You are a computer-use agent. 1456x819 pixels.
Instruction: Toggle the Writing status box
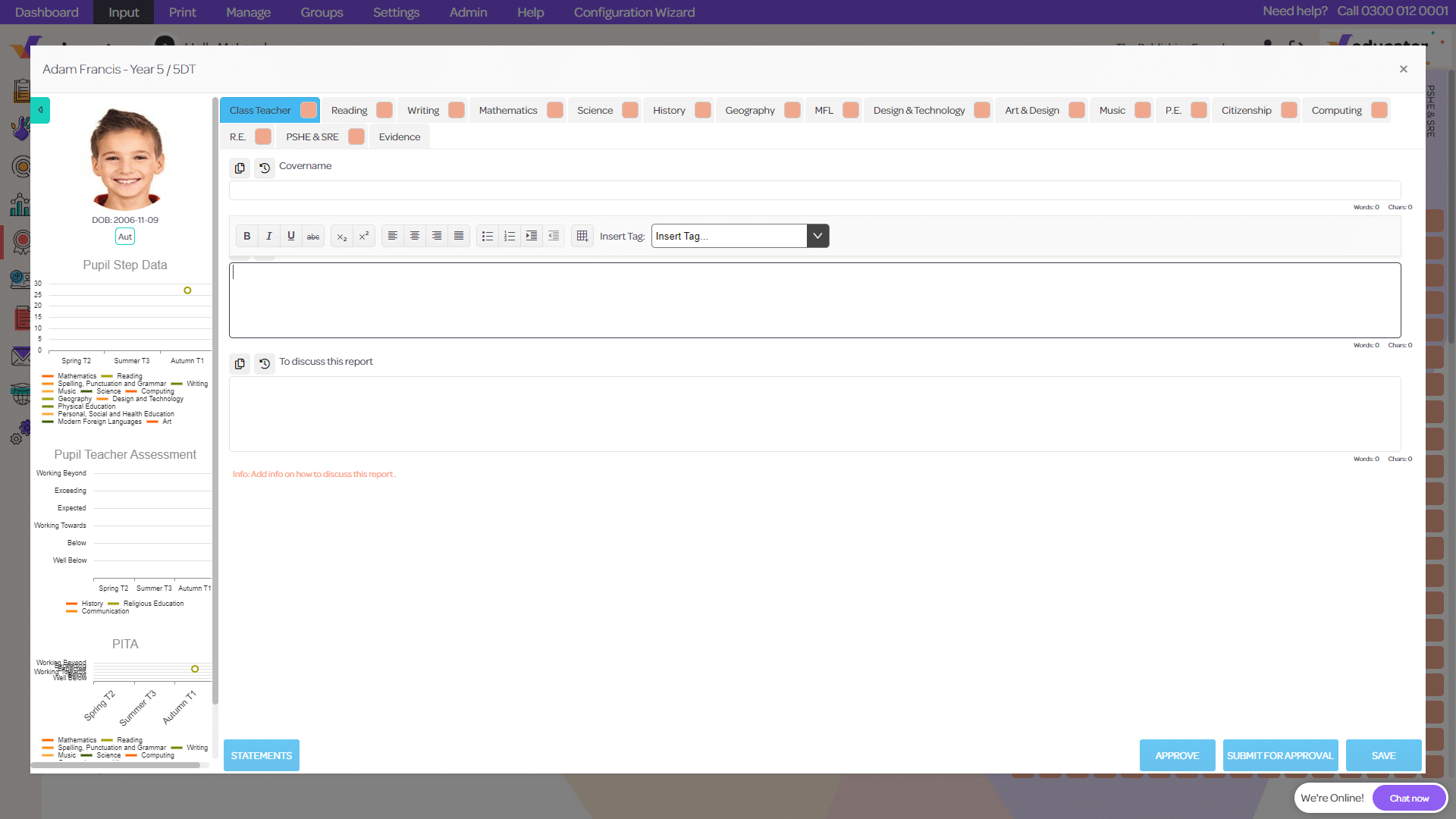457,110
